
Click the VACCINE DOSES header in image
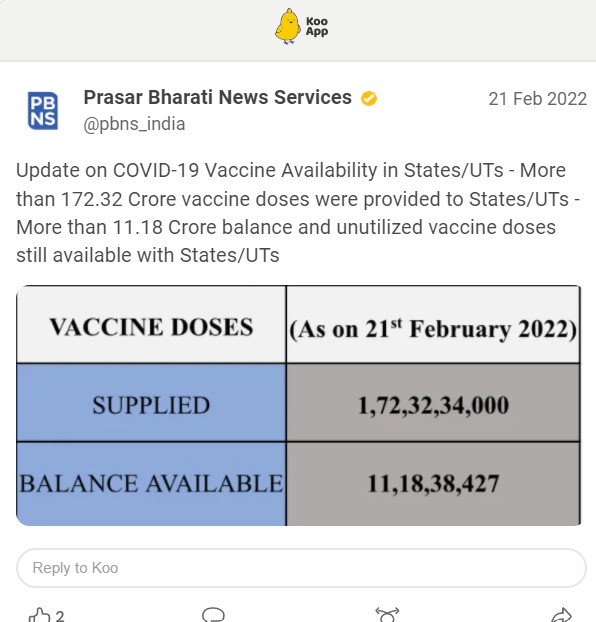151,327
